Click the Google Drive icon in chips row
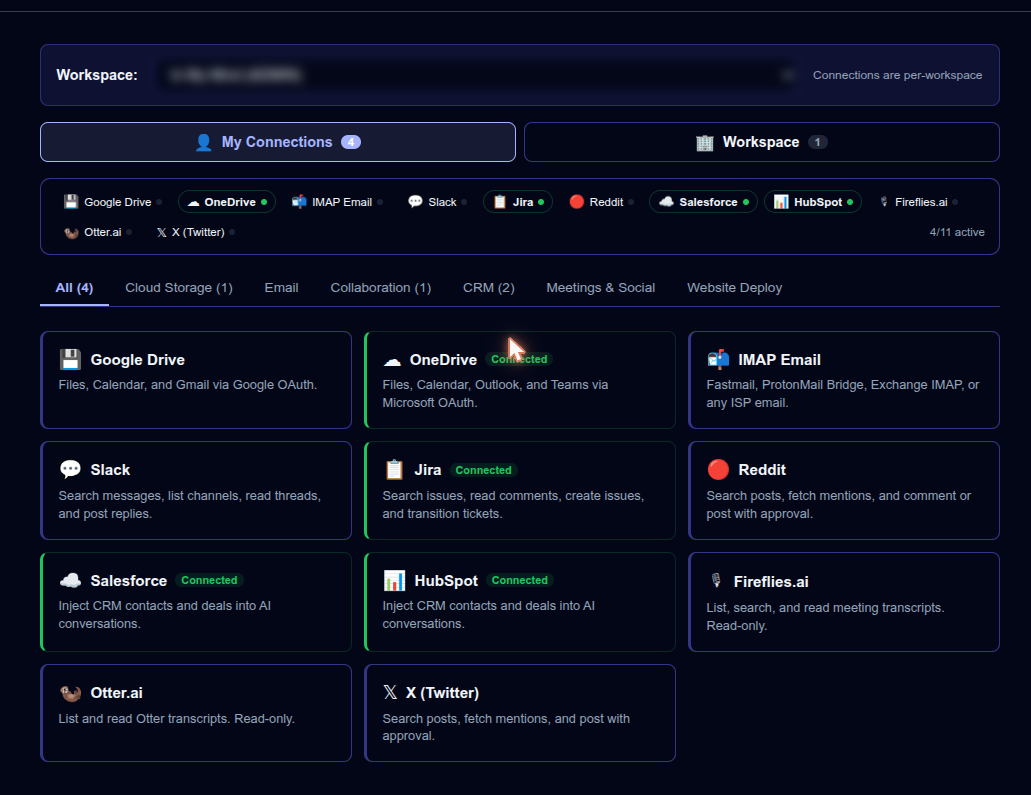This screenshot has height=795, width=1031. point(71,201)
